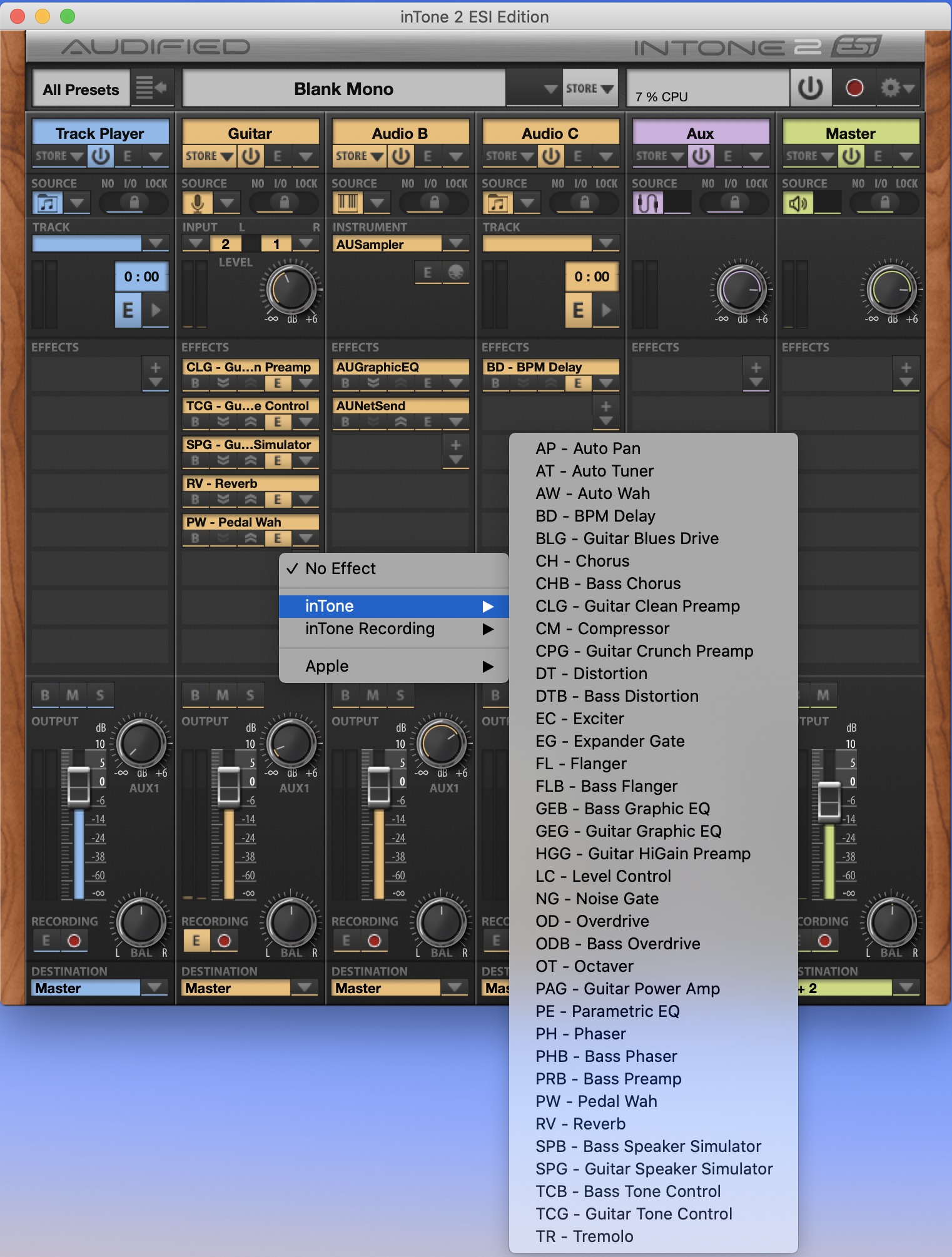
Task: Toggle Audio B channel power
Action: click(401, 156)
